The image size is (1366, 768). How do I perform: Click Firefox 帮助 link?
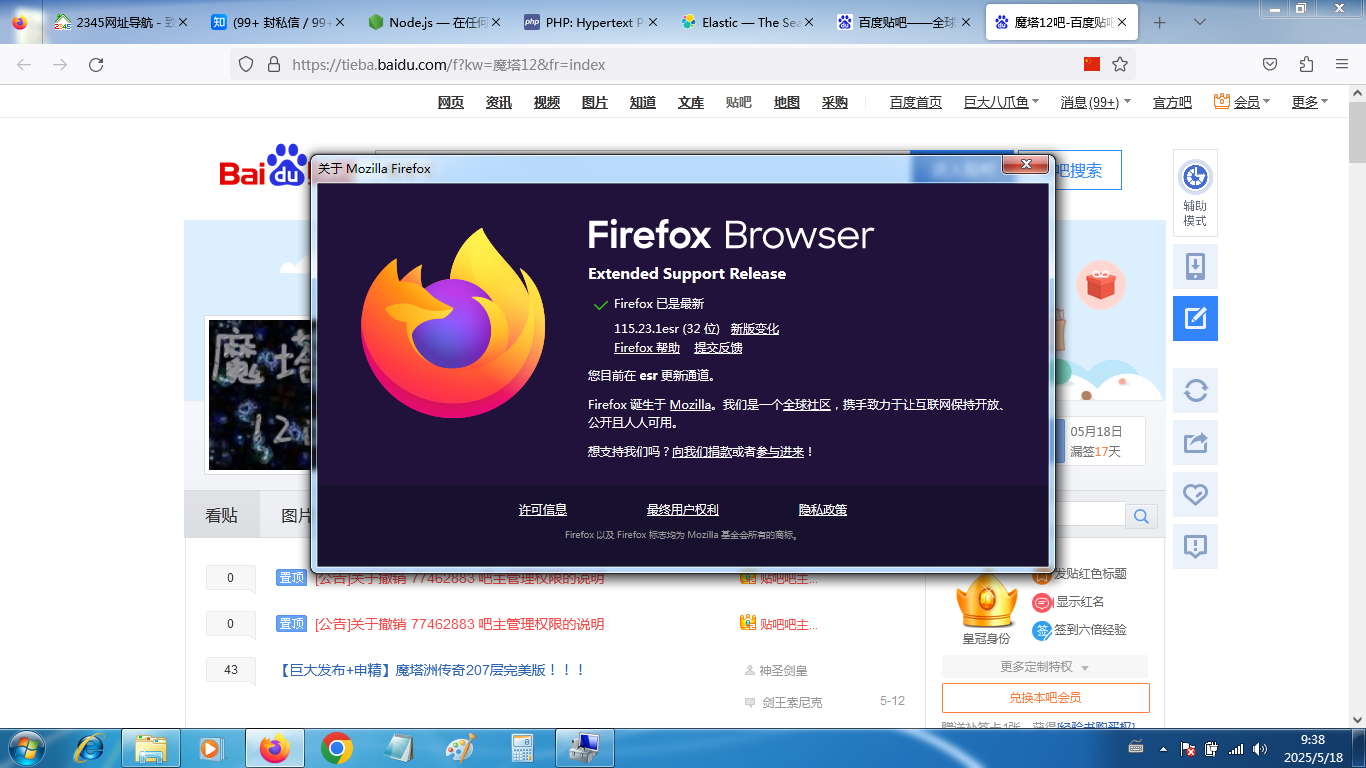(647, 348)
